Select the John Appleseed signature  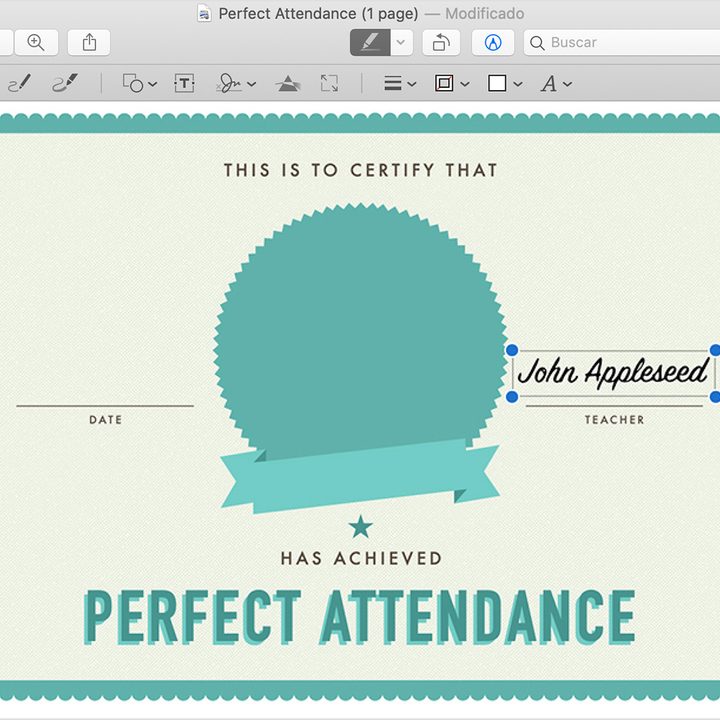click(x=612, y=373)
